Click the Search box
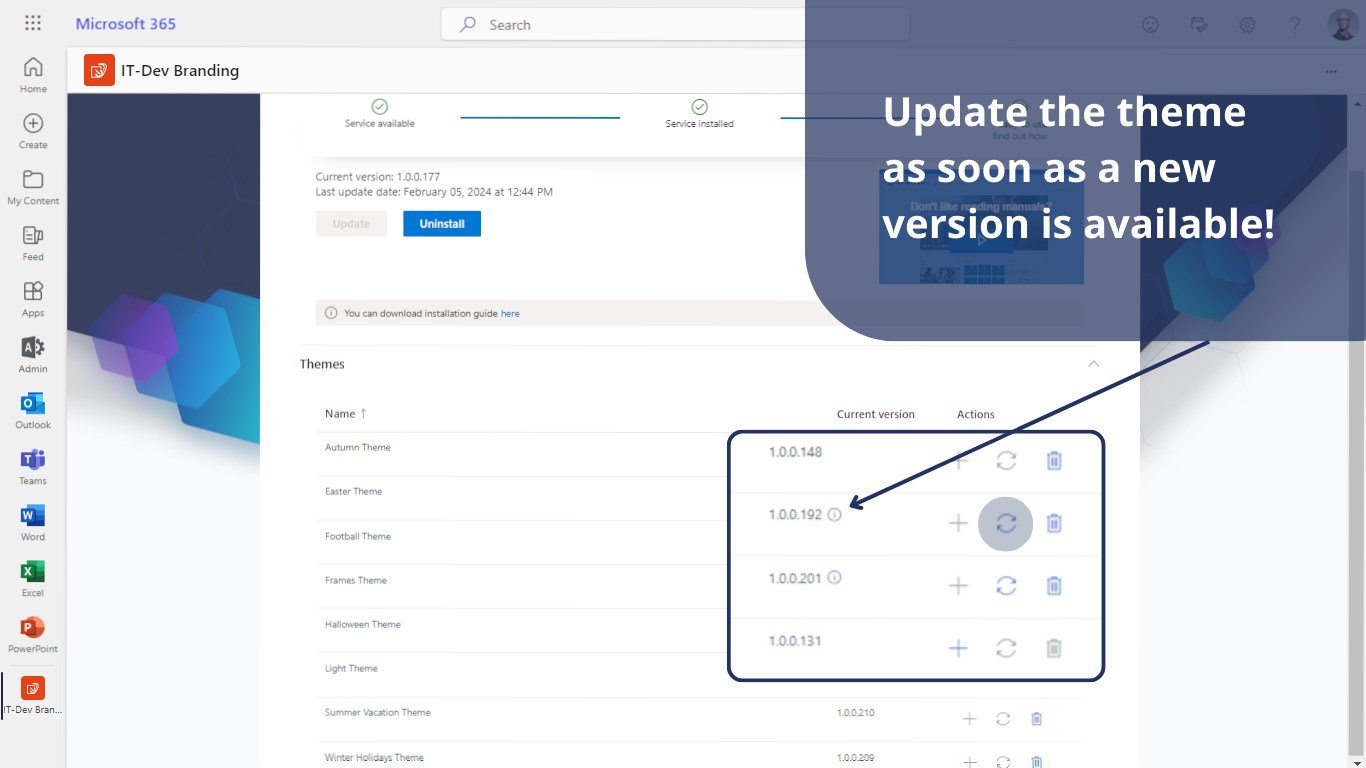The width and height of the screenshot is (1366, 768). point(675,24)
